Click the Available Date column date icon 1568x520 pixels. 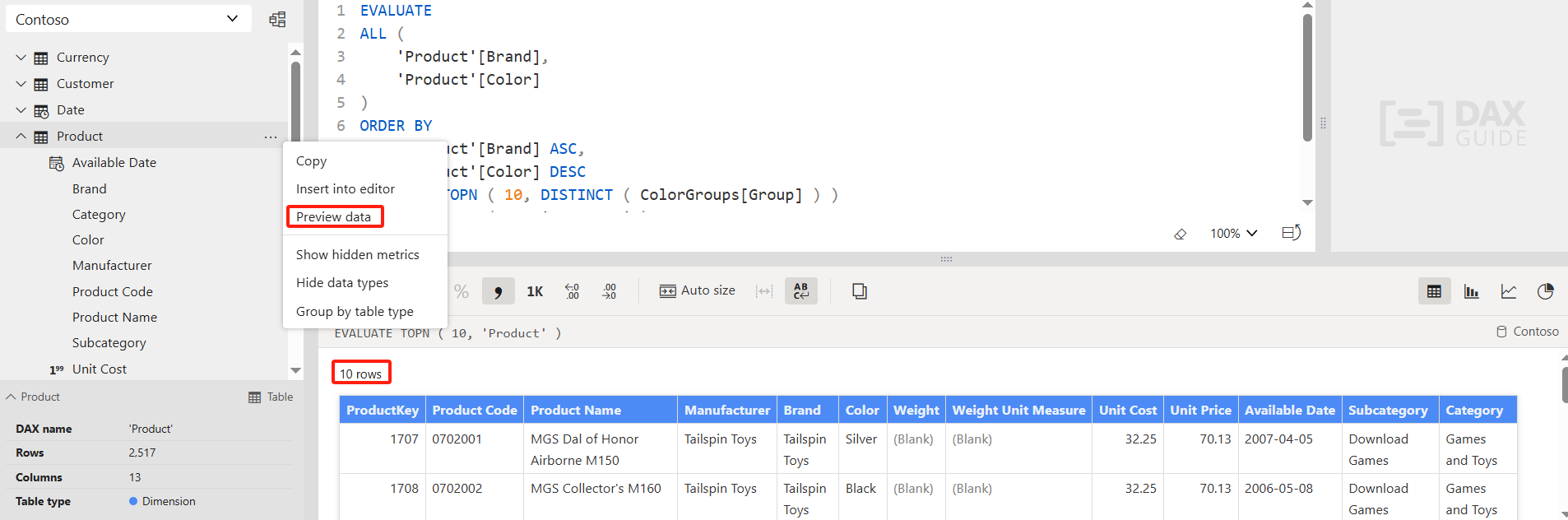[x=57, y=163]
